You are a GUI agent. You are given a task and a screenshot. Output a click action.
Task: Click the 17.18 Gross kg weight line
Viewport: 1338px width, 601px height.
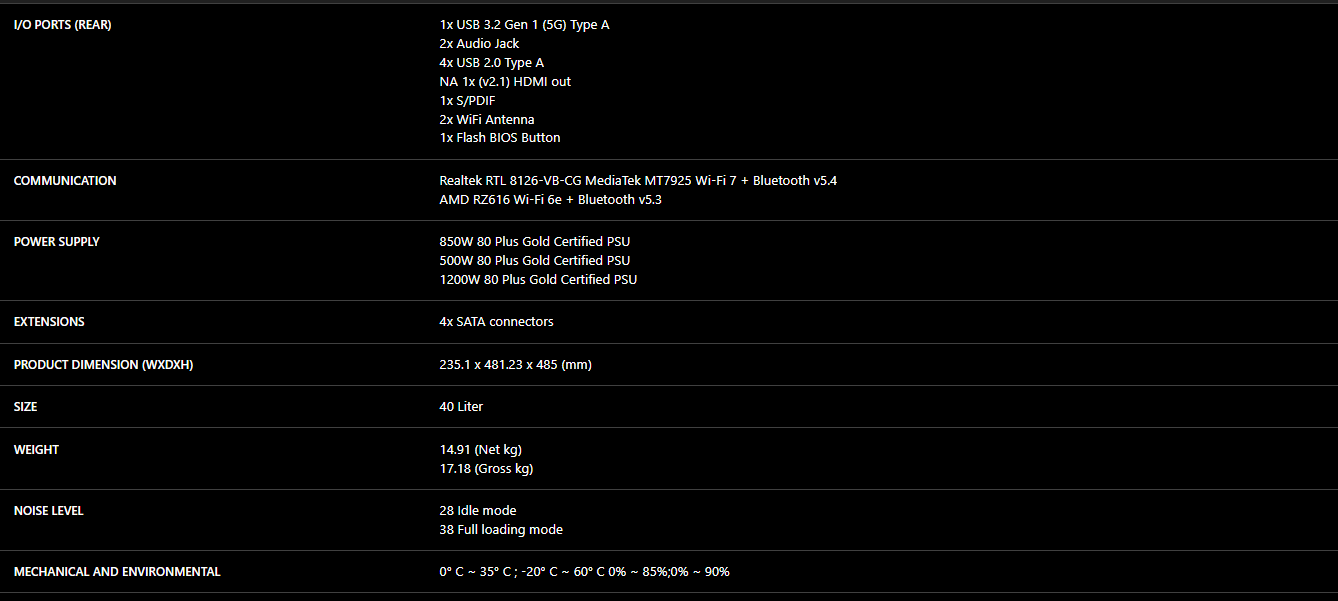click(x=486, y=469)
